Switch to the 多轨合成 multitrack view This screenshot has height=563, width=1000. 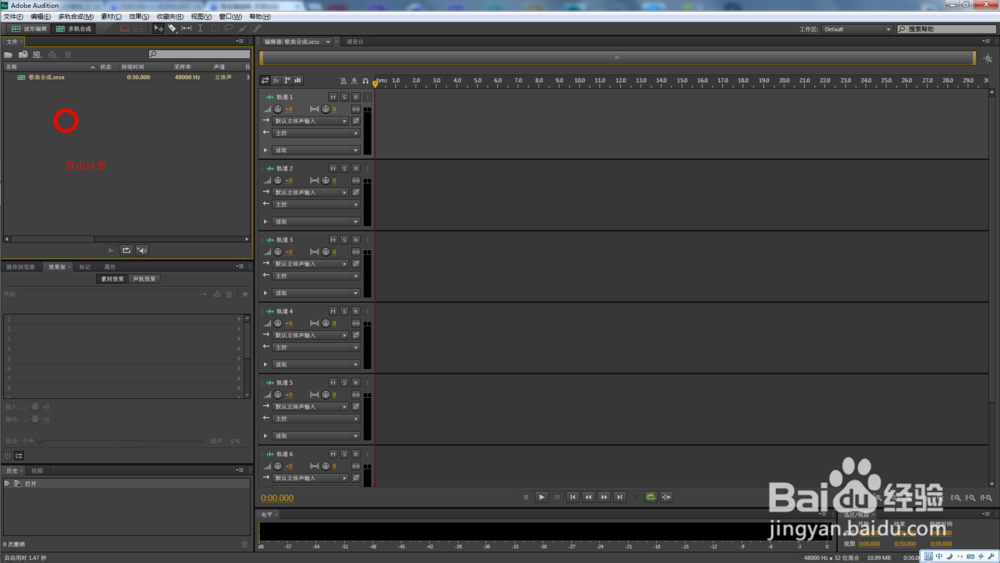pos(73,29)
